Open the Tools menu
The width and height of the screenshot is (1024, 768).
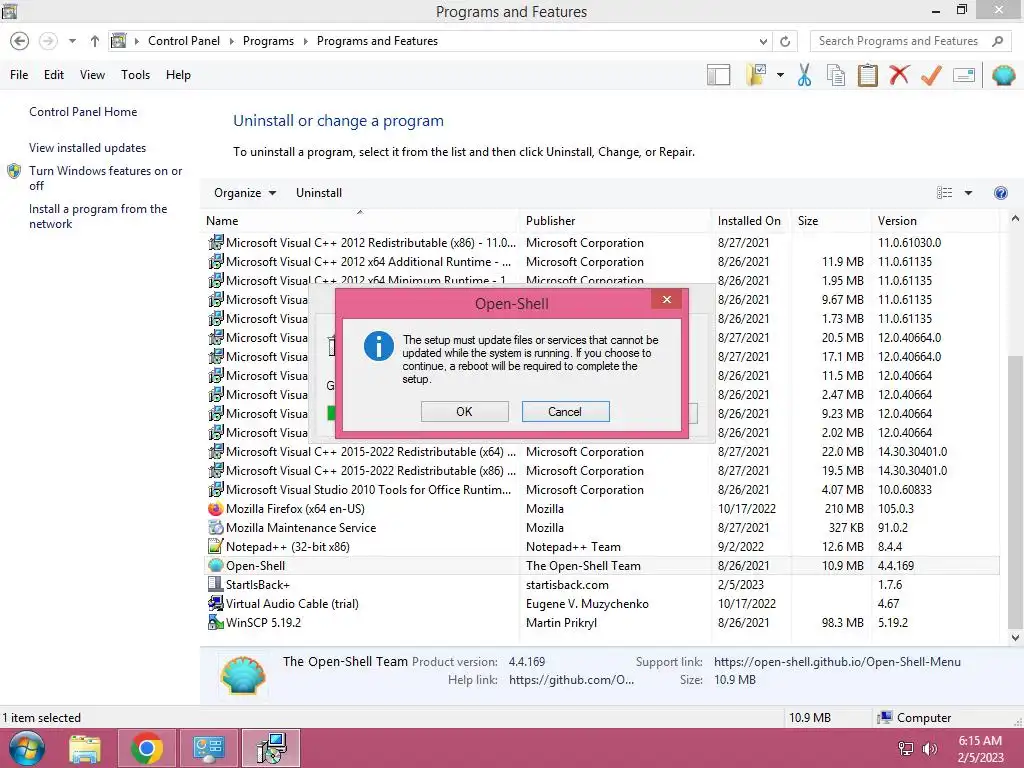[x=135, y=75]
